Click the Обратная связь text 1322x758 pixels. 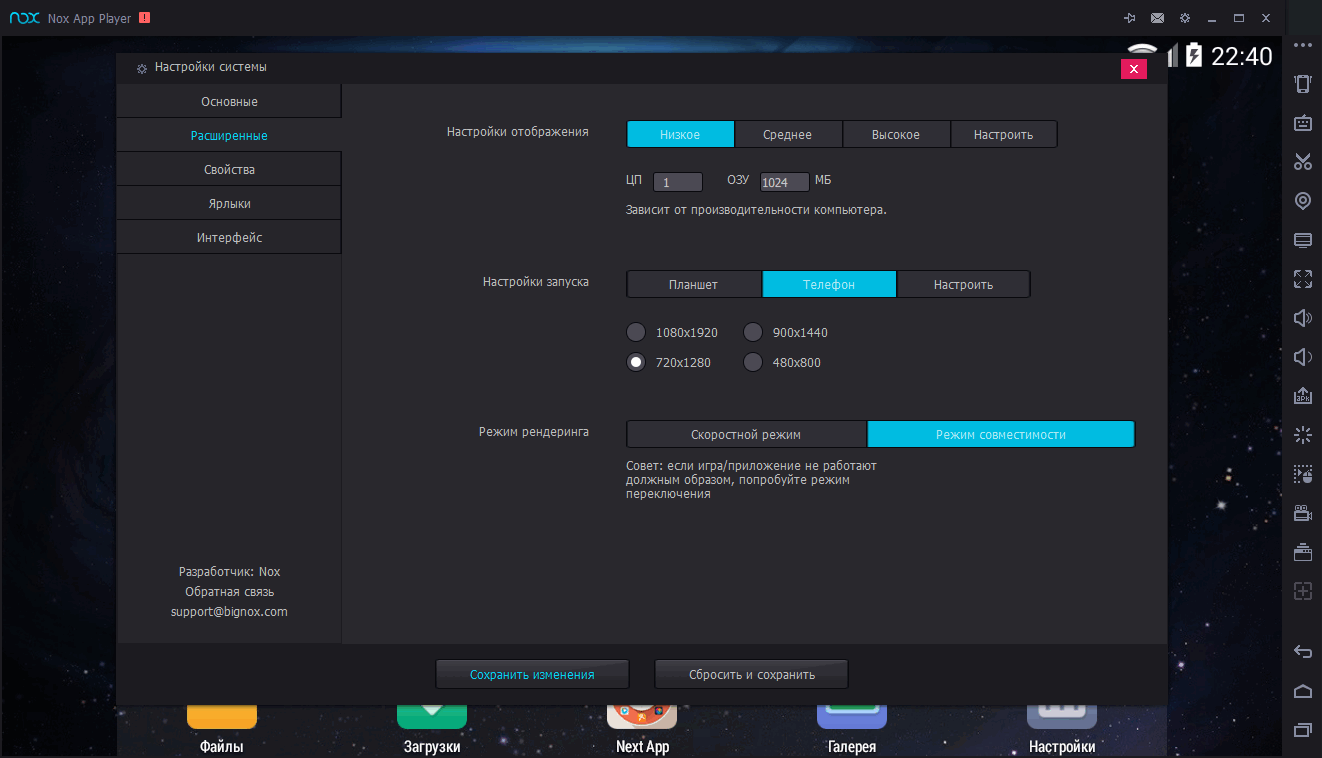coord(229,591)
